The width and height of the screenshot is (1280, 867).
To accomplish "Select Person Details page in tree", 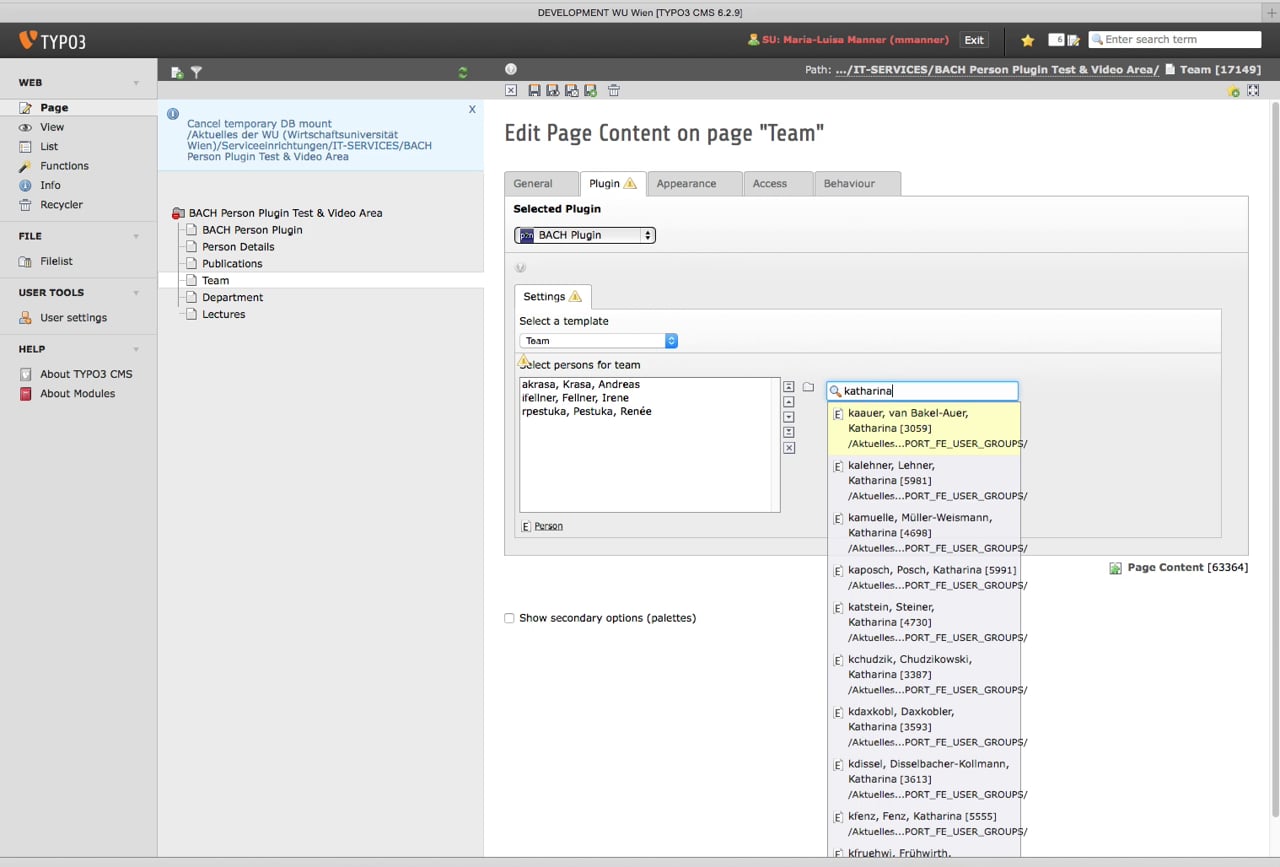I will point(238,247).
